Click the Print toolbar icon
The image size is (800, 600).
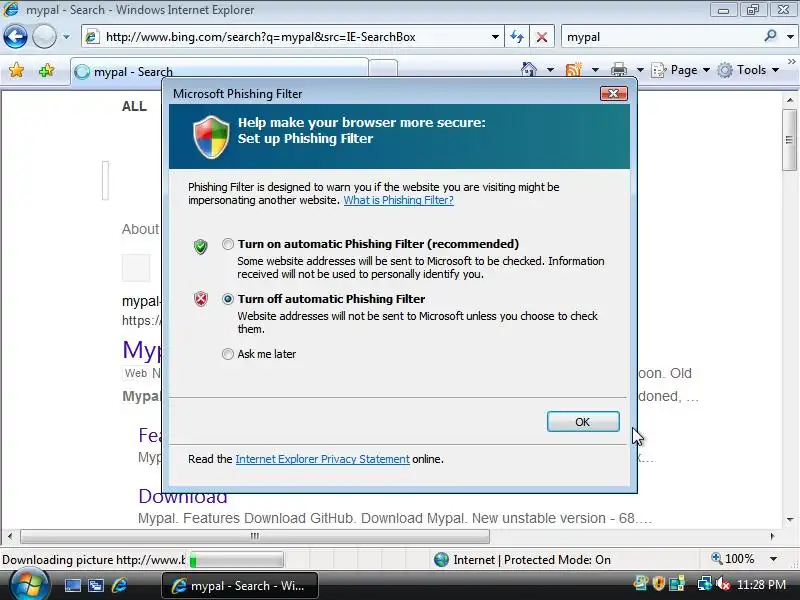619,69
